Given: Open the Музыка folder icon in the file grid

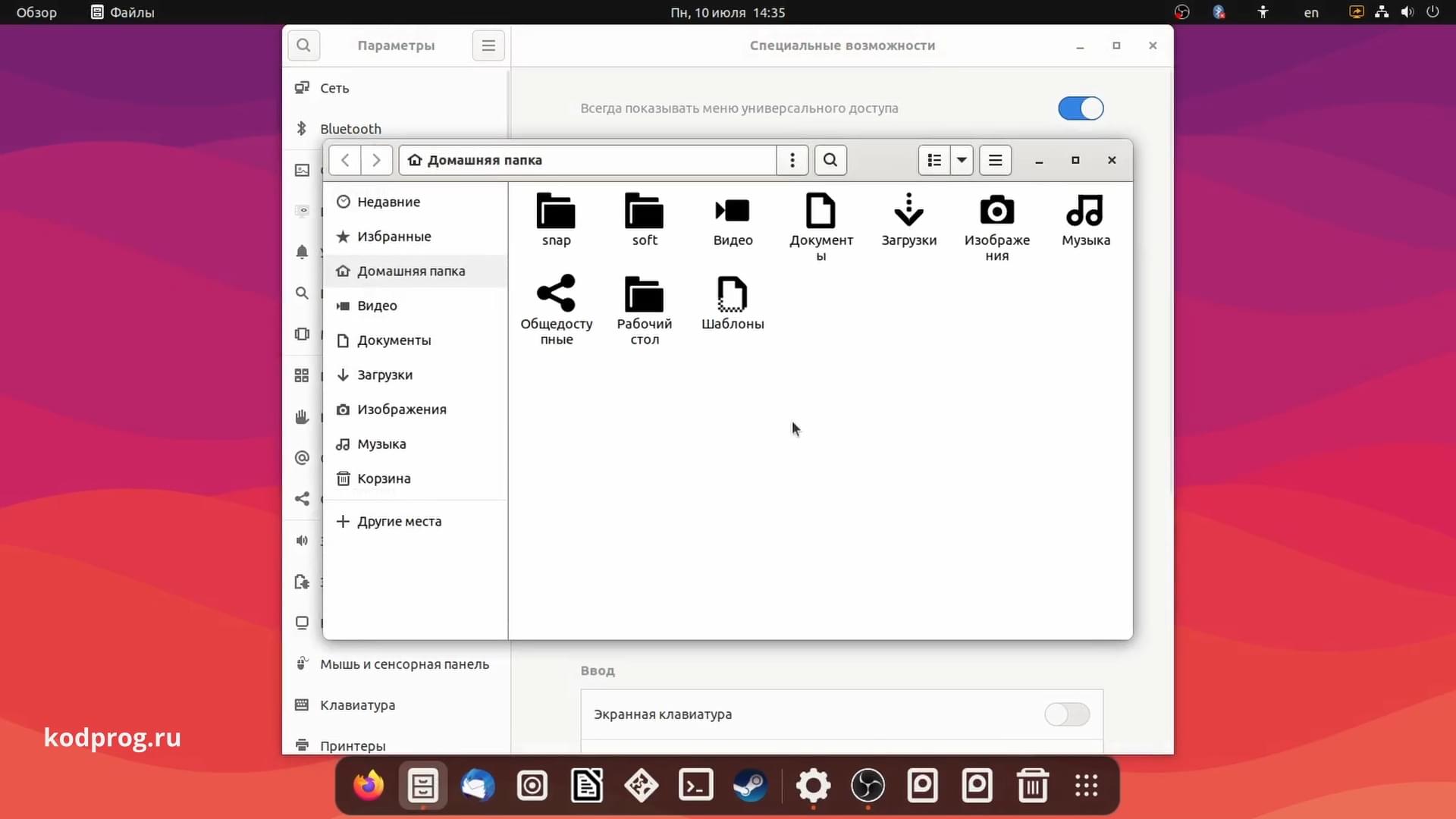Looking at the screenshot, I should click(x=1085, y=219).
